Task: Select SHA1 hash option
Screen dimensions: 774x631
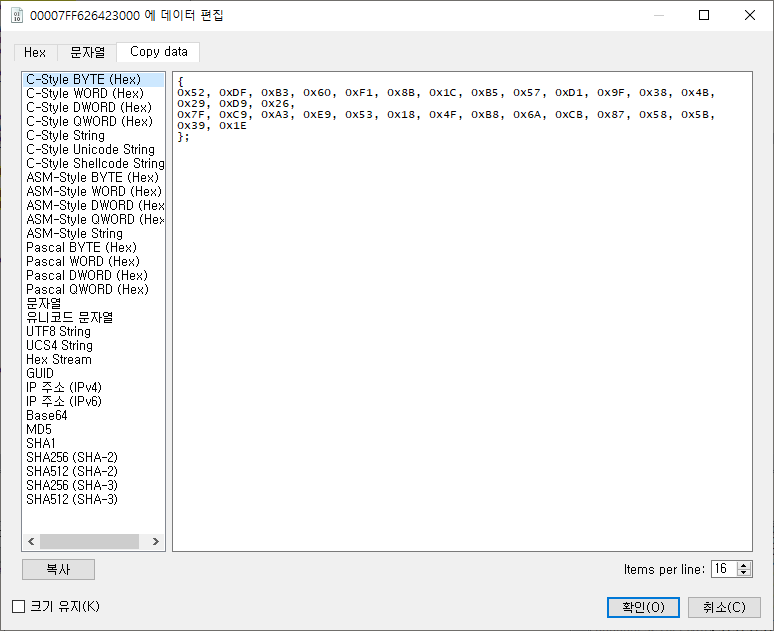Action: coord(94,443)
